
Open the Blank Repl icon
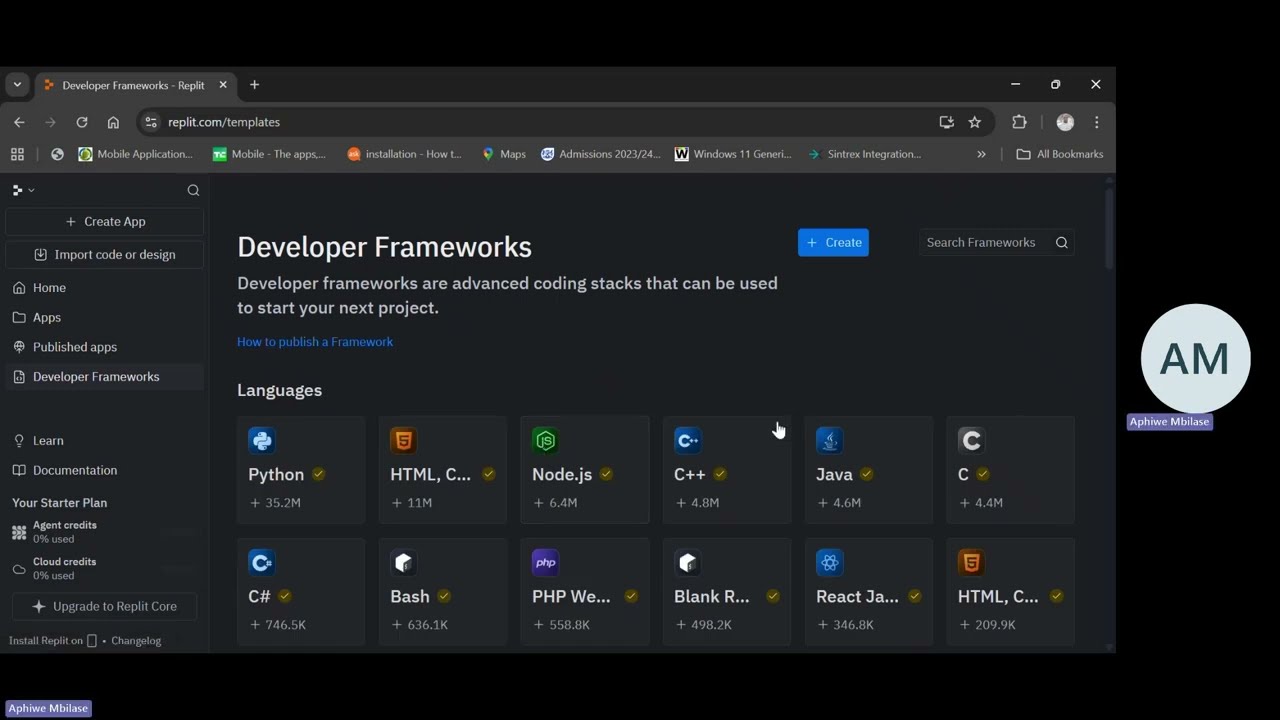(x=687, y=563)
